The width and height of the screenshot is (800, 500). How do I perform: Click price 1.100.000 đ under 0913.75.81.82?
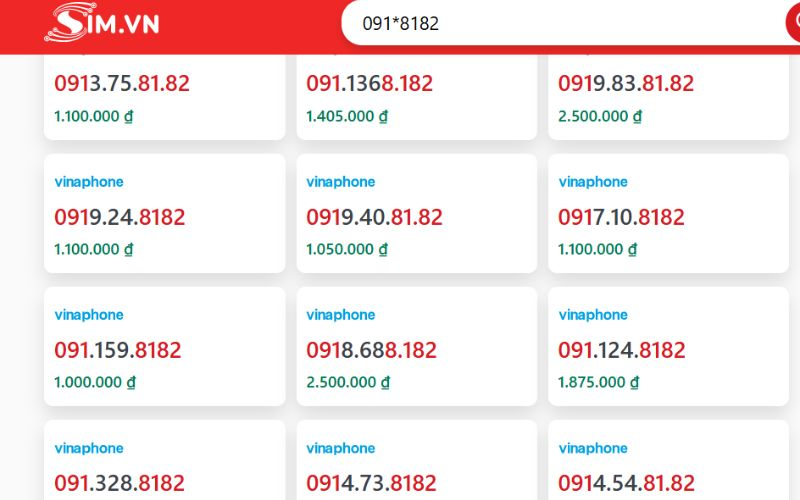[x=93, y=116]
